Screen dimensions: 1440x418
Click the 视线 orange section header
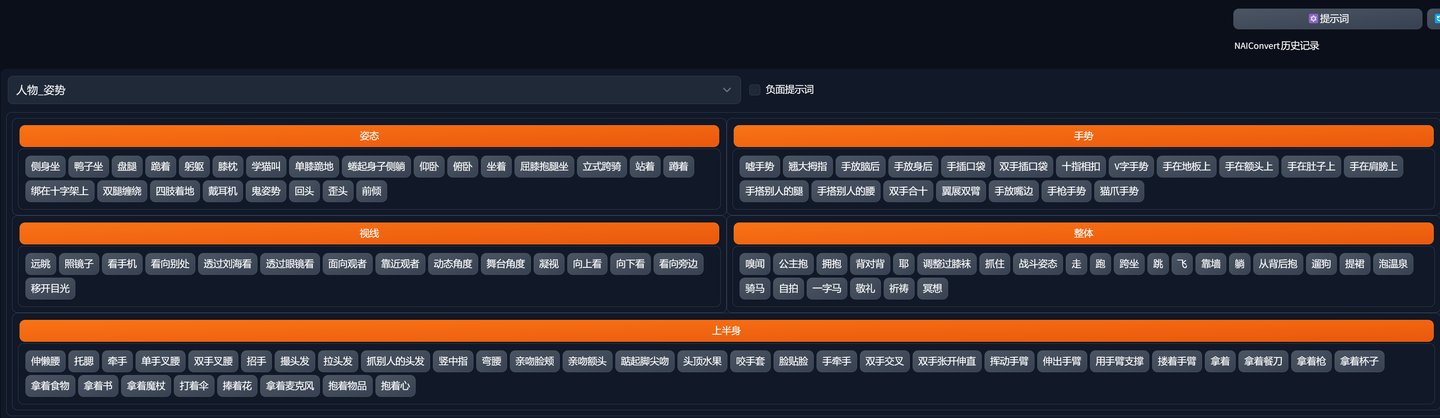click(x=369, y=234)
